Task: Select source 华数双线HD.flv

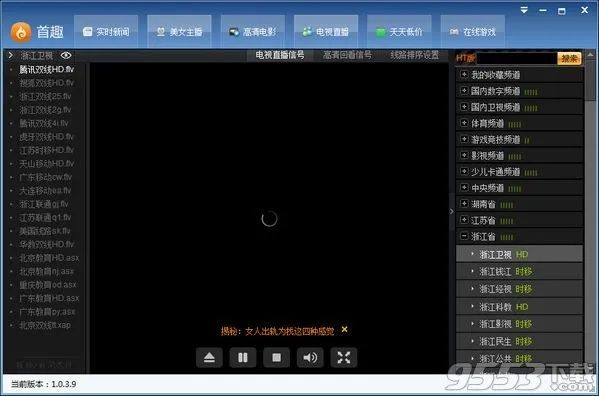Action: coord(47,244)
